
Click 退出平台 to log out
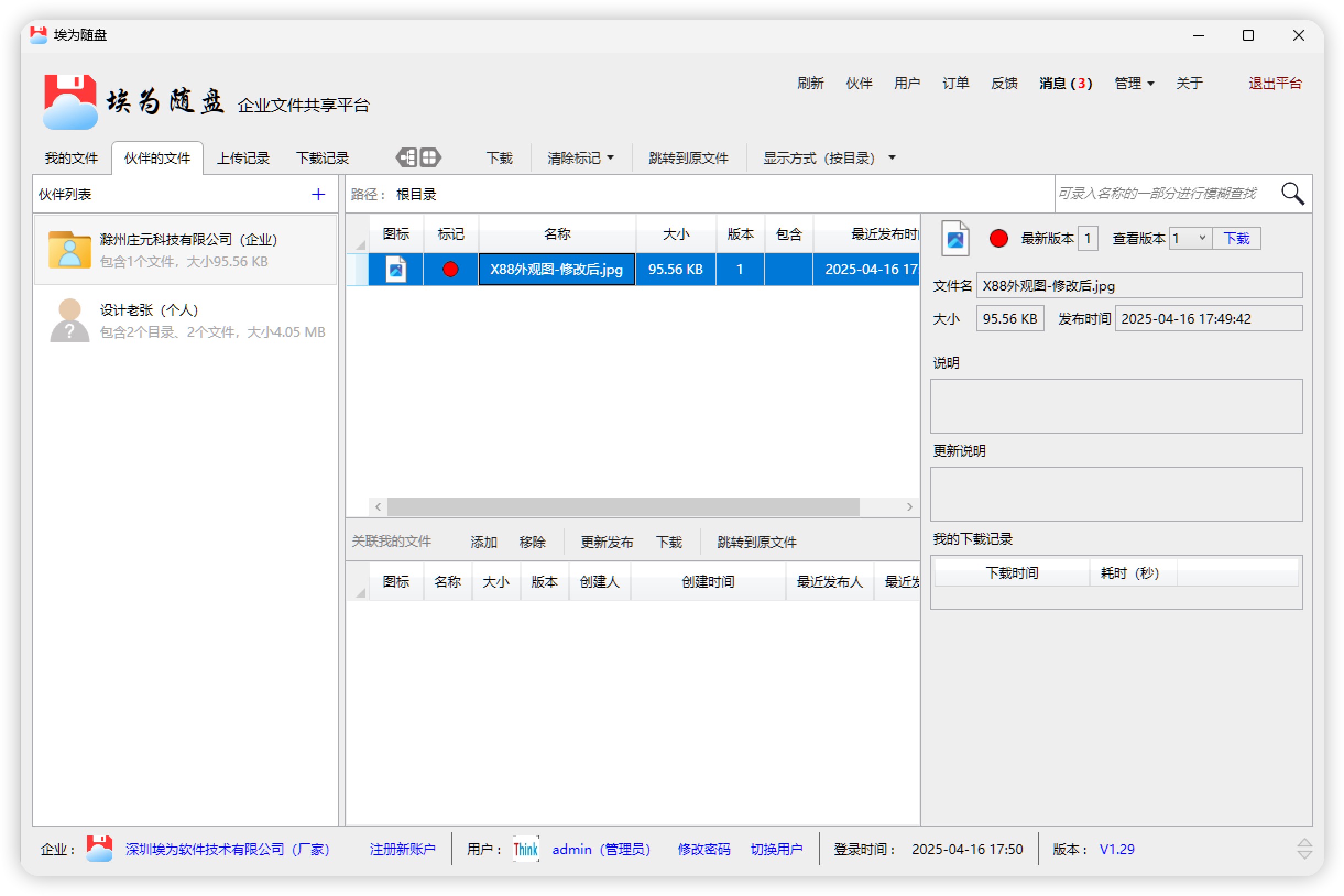click(x=1275, y=84)
